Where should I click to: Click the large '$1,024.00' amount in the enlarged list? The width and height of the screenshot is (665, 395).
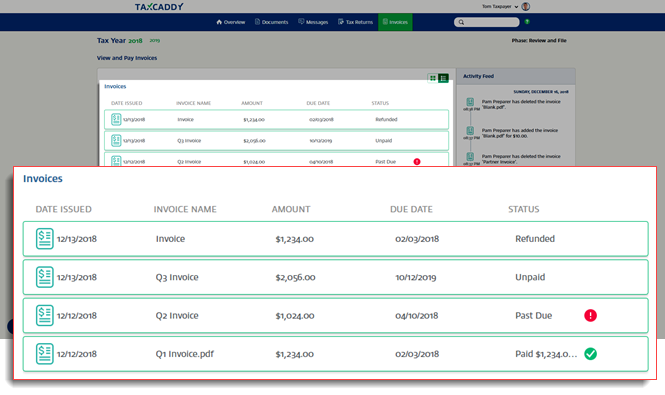coord(295,316)
